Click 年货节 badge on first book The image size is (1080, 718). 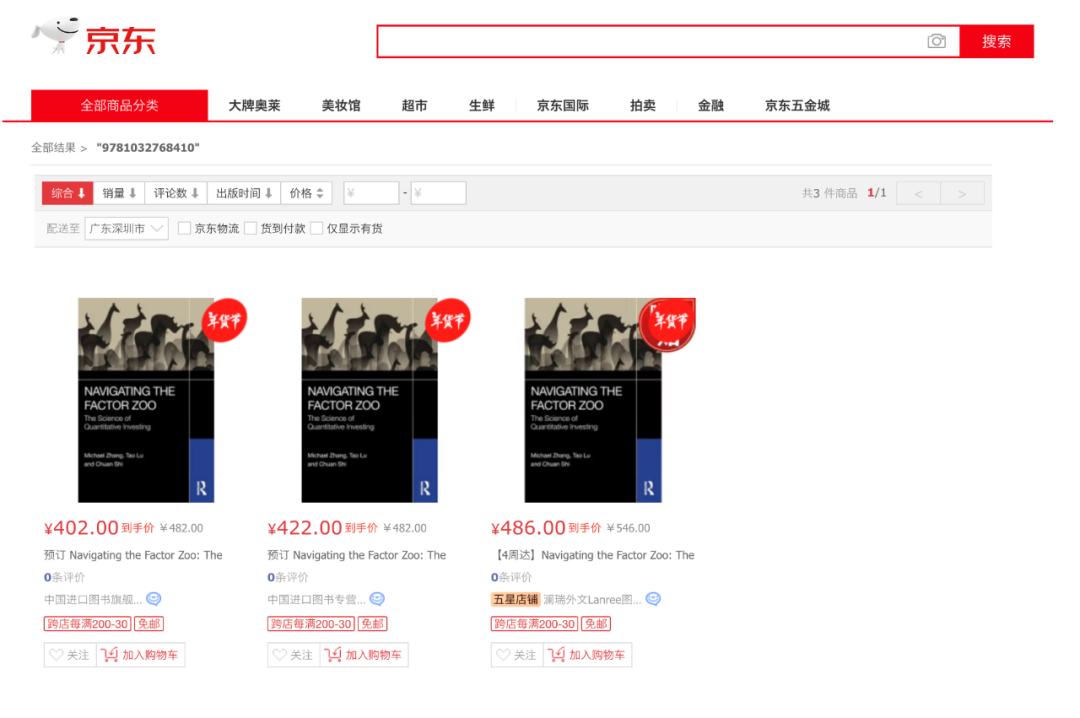point(224,320)
